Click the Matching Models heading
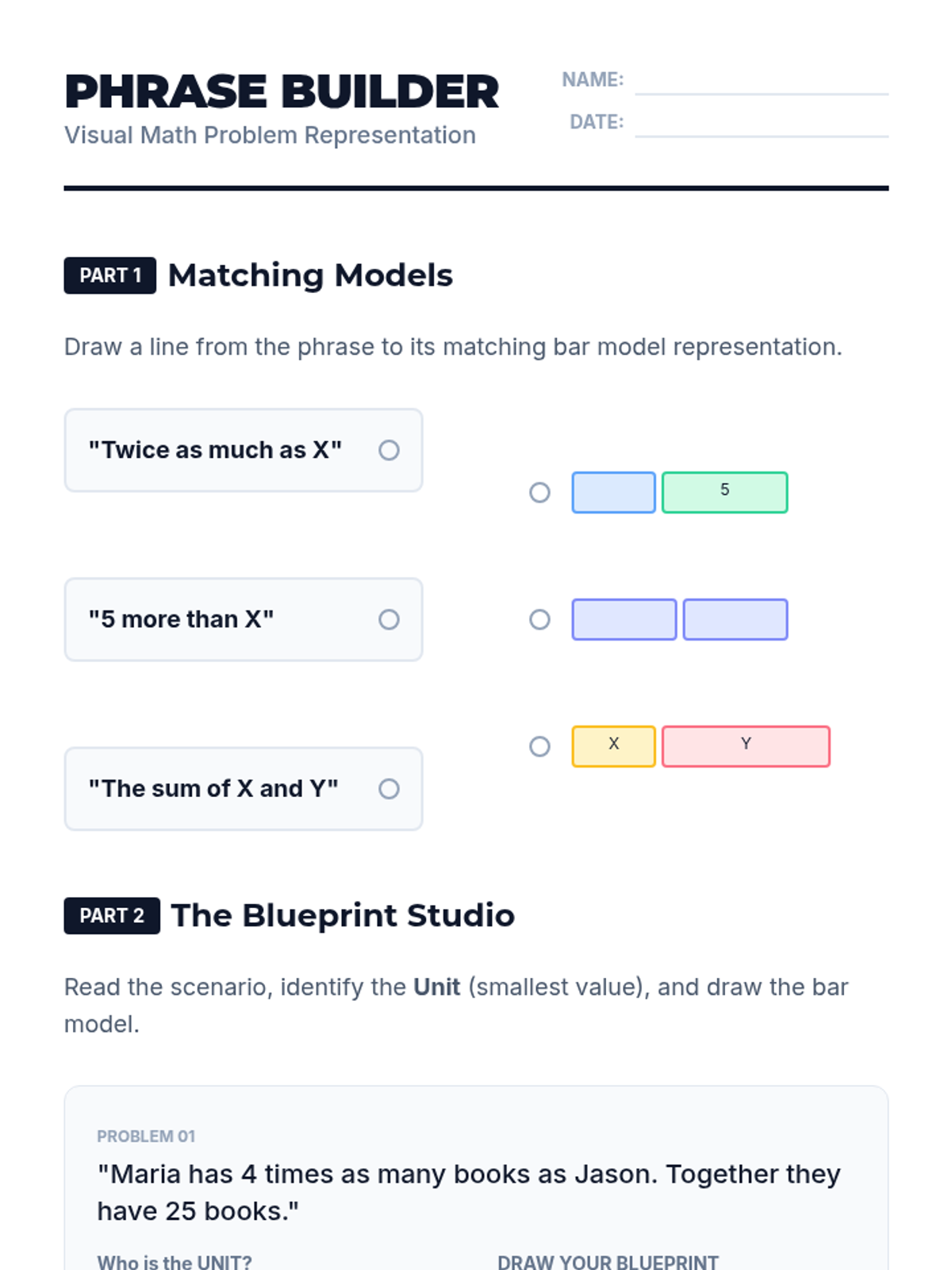952x1270 pixels. (x=310, y=275)
